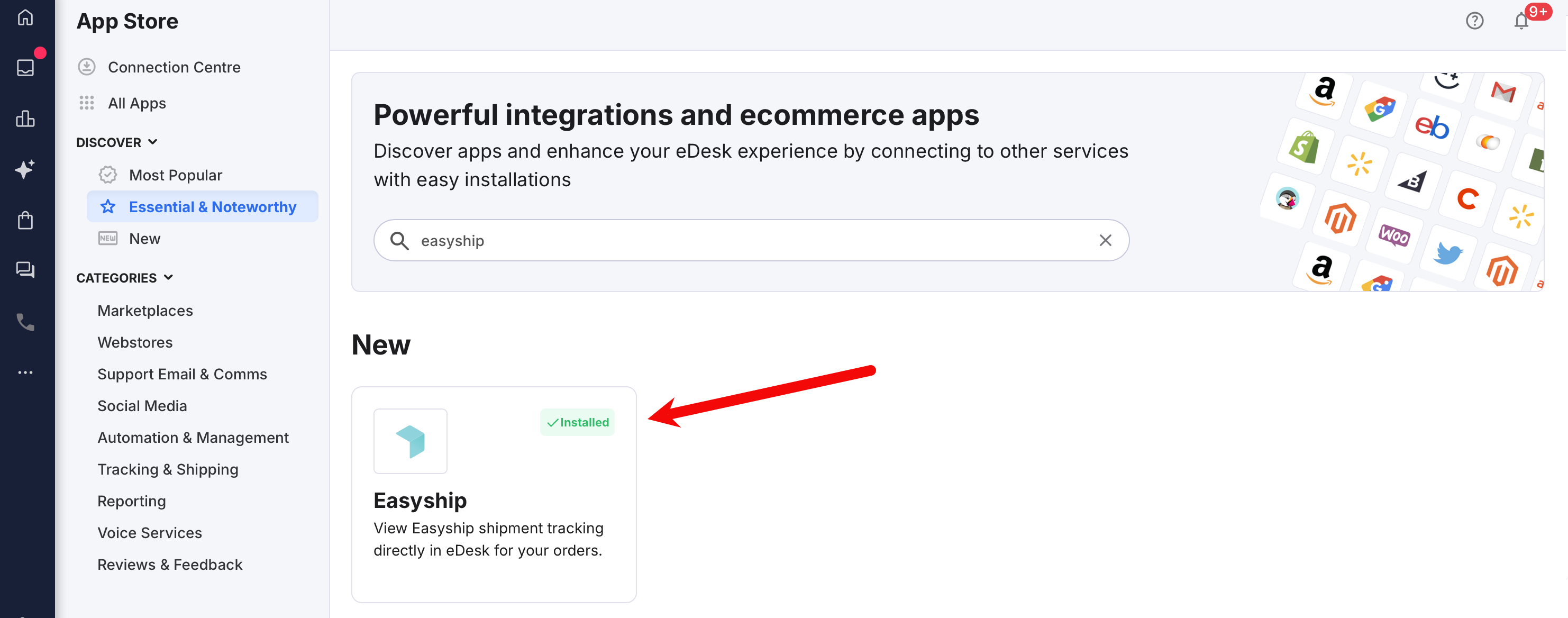Open the Home icon in left sidebar
1568x618 pixels.
click(25, 17)
